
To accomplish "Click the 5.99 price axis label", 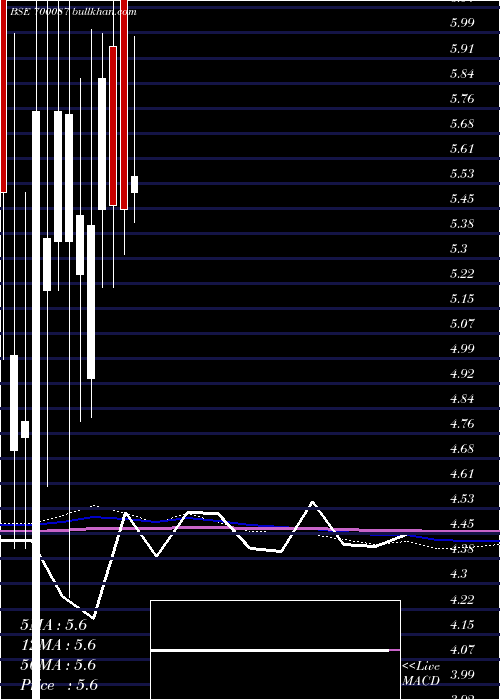I will [462, 23].
